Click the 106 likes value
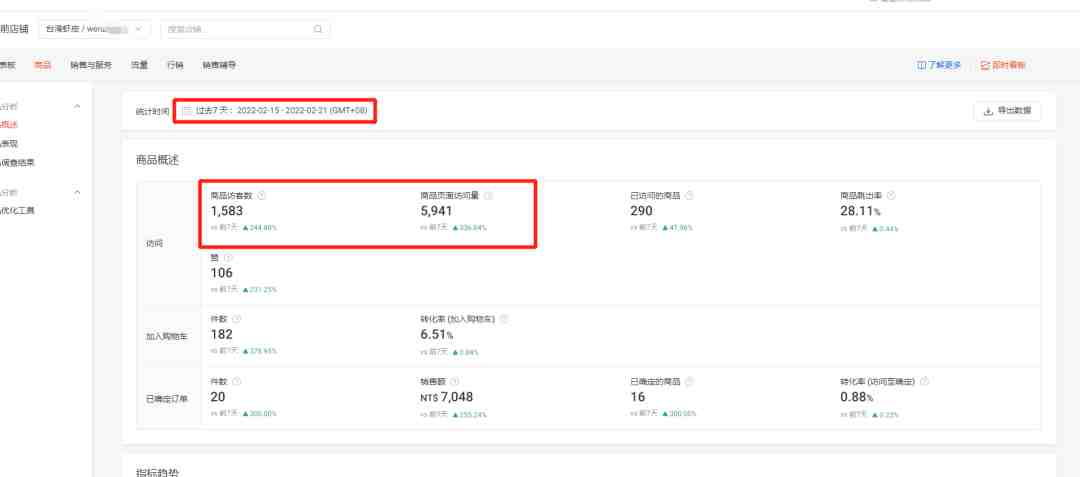The height and width of the screenshot is (477, 1080). coord(222,273)
